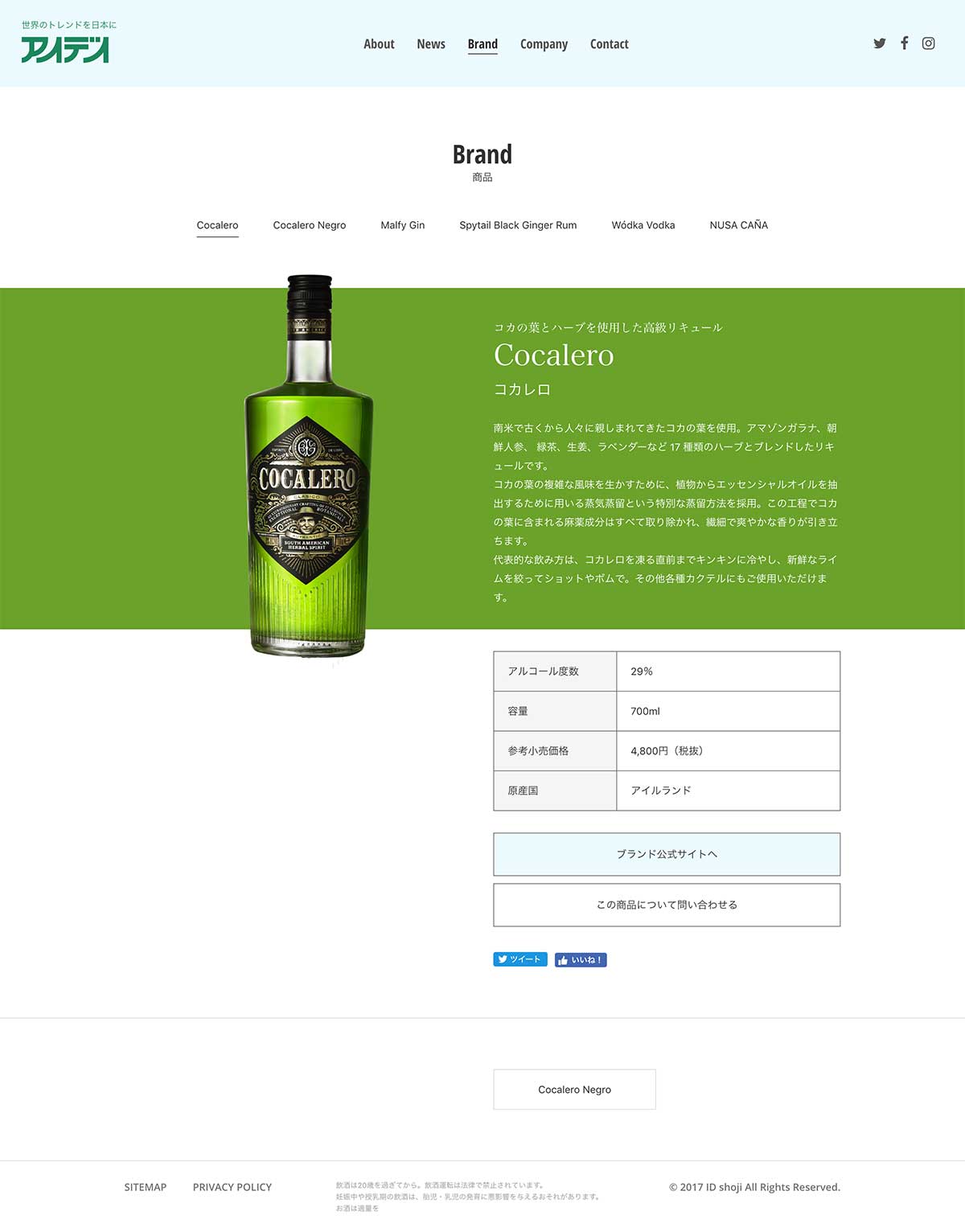965x1232 pixels.
Task: Select the Spytail Black Ginger Rum tab
Action: click(518, 225)
